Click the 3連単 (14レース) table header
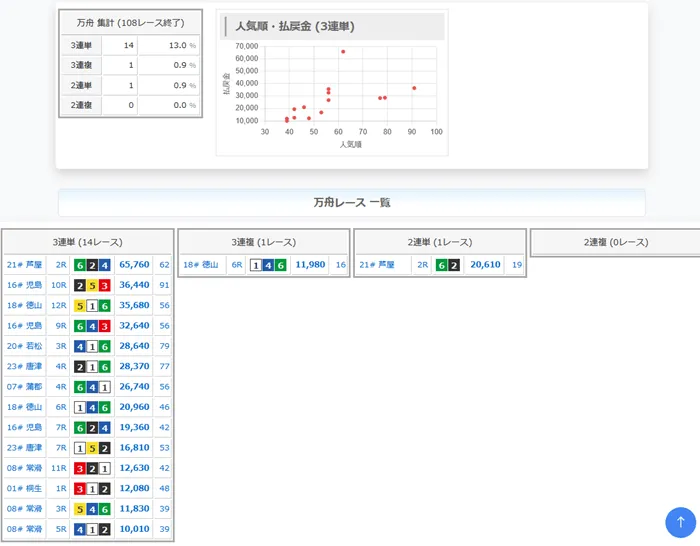The image size is (700, 546). click(87, 242)
